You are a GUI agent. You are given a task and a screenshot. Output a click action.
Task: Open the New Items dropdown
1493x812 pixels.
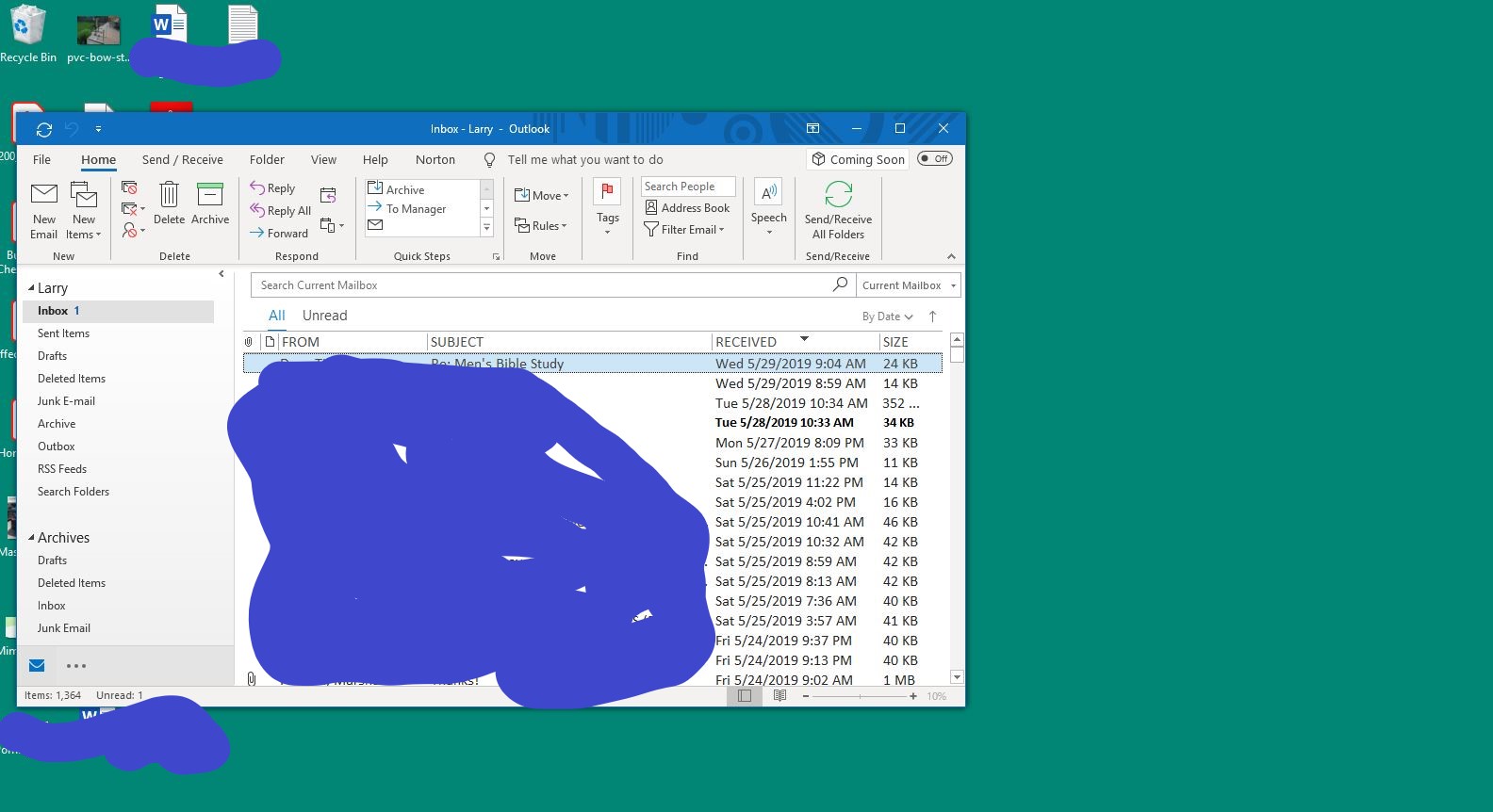[x=84, y=210]
